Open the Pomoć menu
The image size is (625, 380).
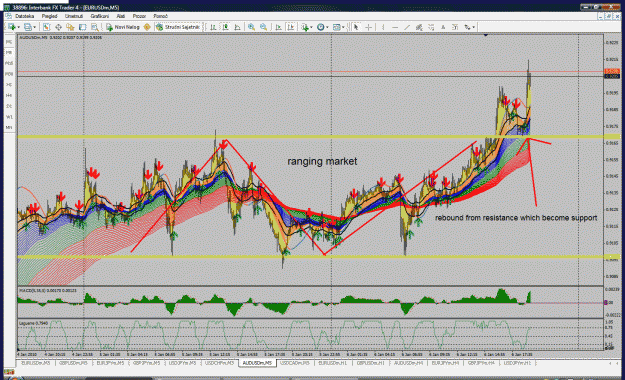pos(161,16)
